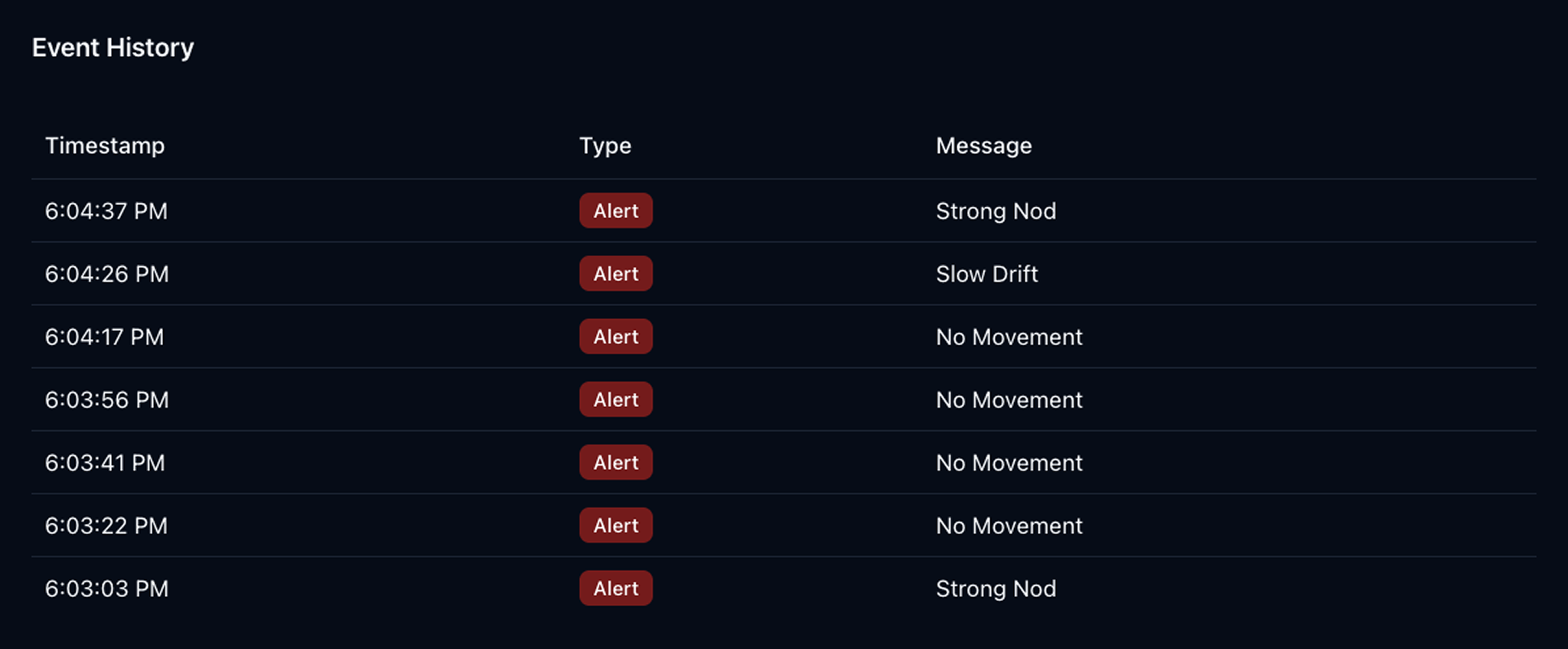Viewport: 1568px width, 649px height.
Task: Click the Event History heading
Action: [112, 47]
